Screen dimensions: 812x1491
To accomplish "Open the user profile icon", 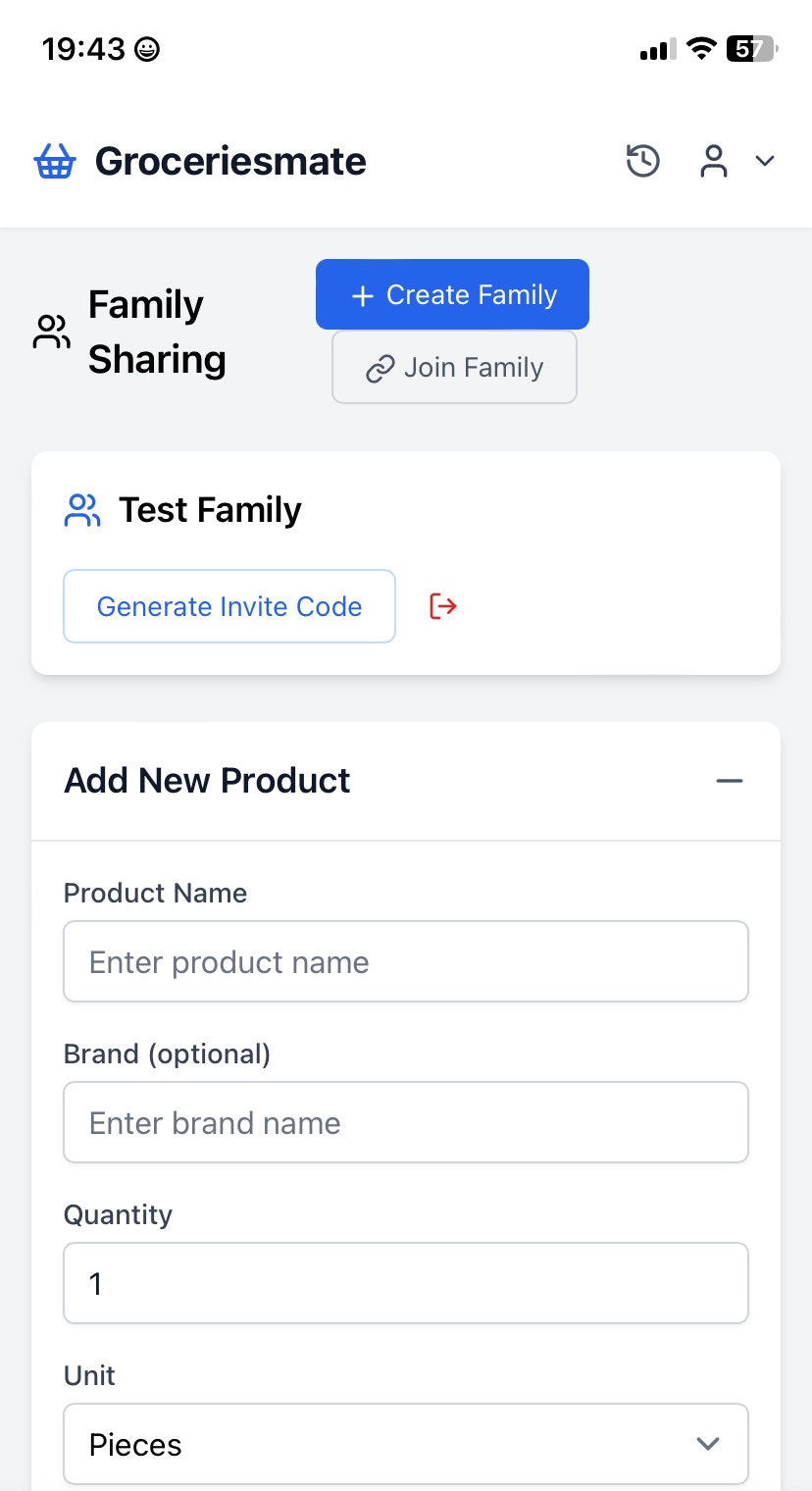I will [714, 161].
